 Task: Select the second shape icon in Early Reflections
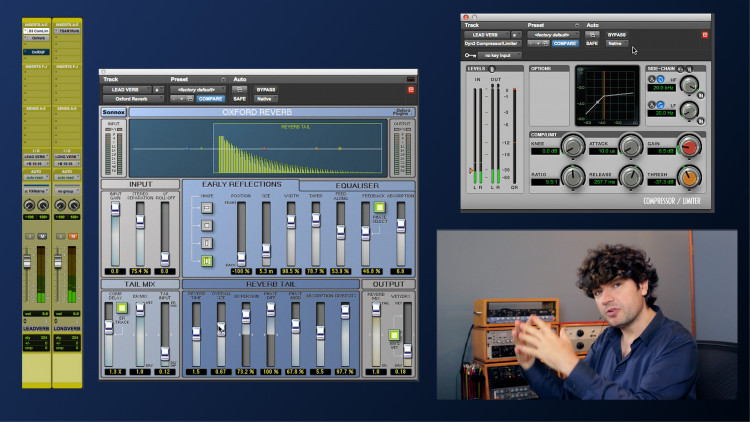pyautogui.click(x=207, y=225)
